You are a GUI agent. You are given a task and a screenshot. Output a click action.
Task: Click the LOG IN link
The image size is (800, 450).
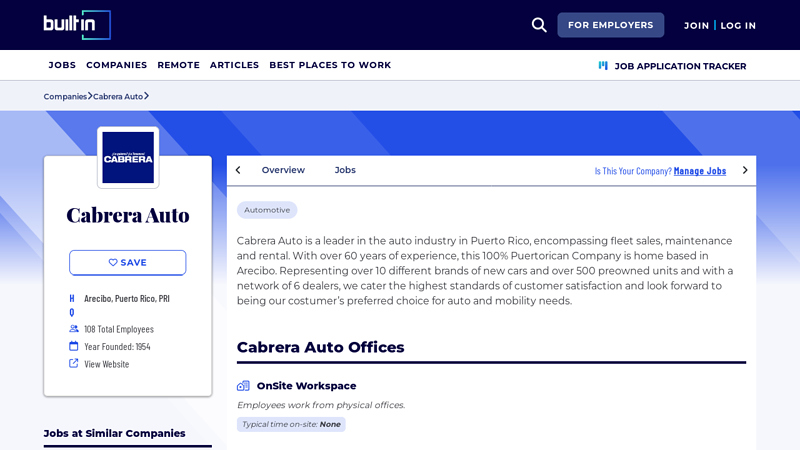tap(738, 26)
